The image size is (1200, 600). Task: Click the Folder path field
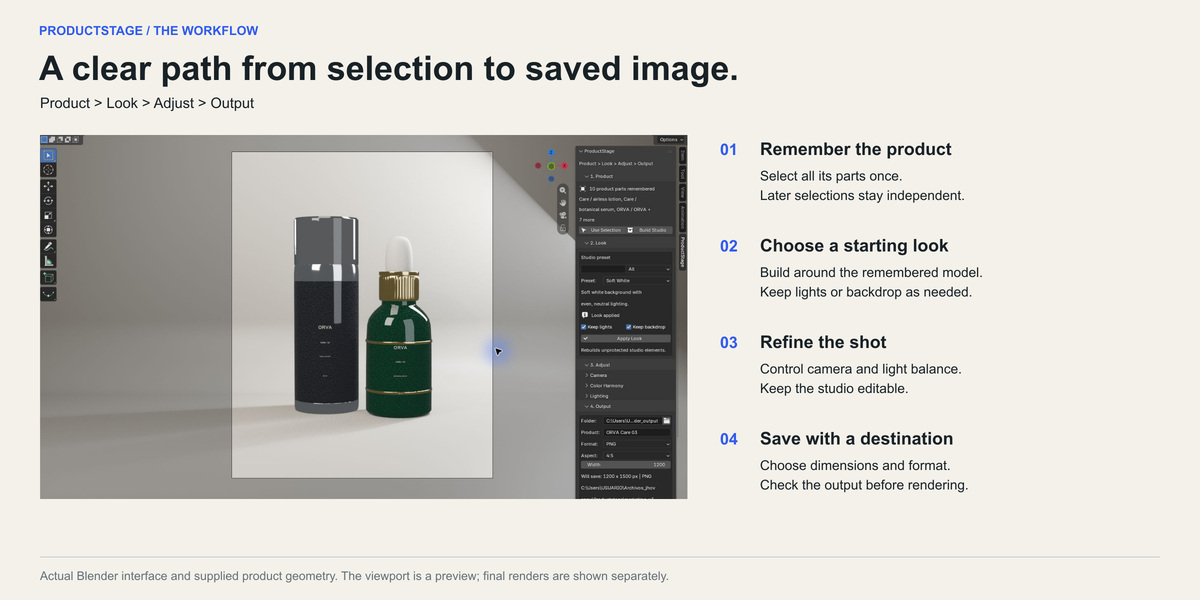pos(632,421)
